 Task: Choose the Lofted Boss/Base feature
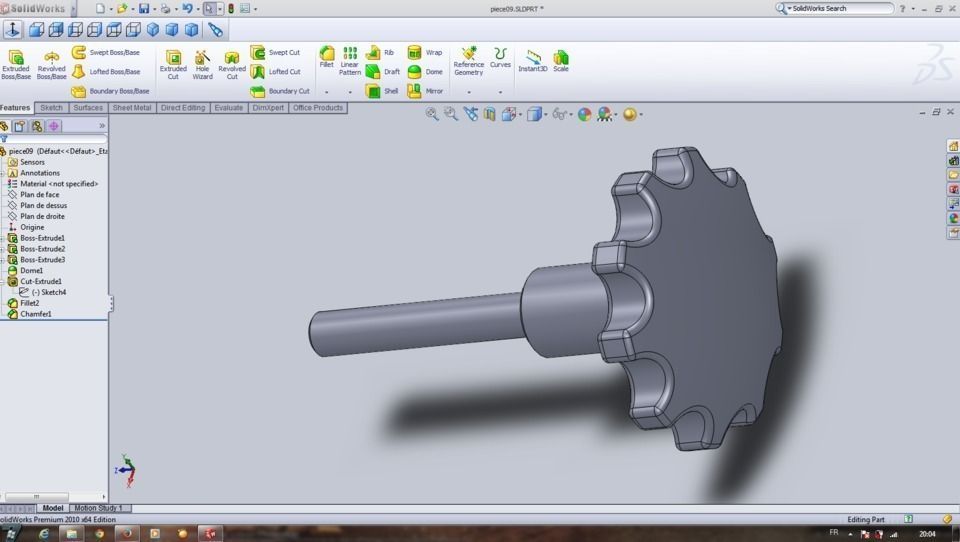coord(106,72)
